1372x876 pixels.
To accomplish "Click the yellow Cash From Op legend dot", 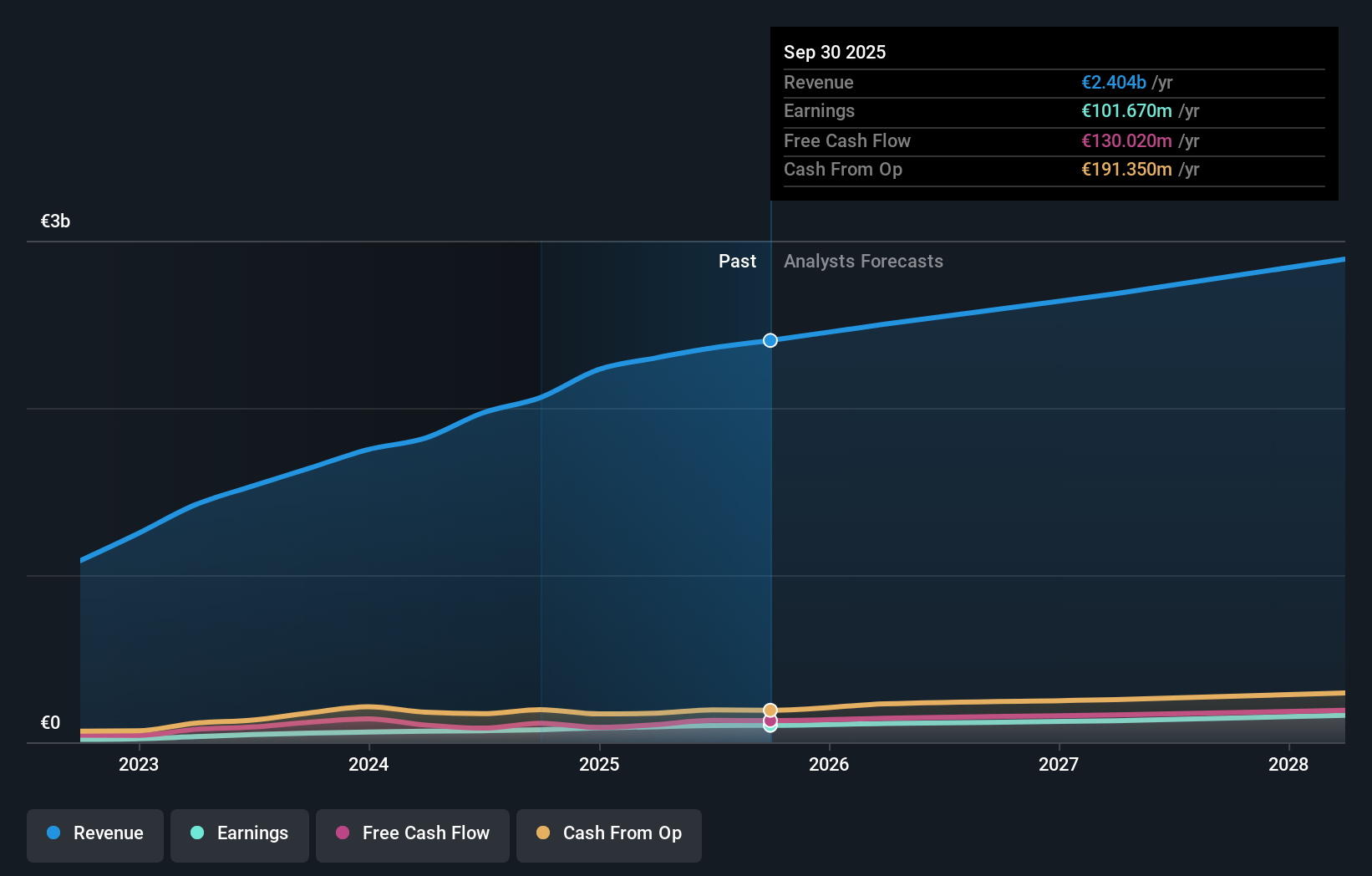I will (x=544, y=833).
